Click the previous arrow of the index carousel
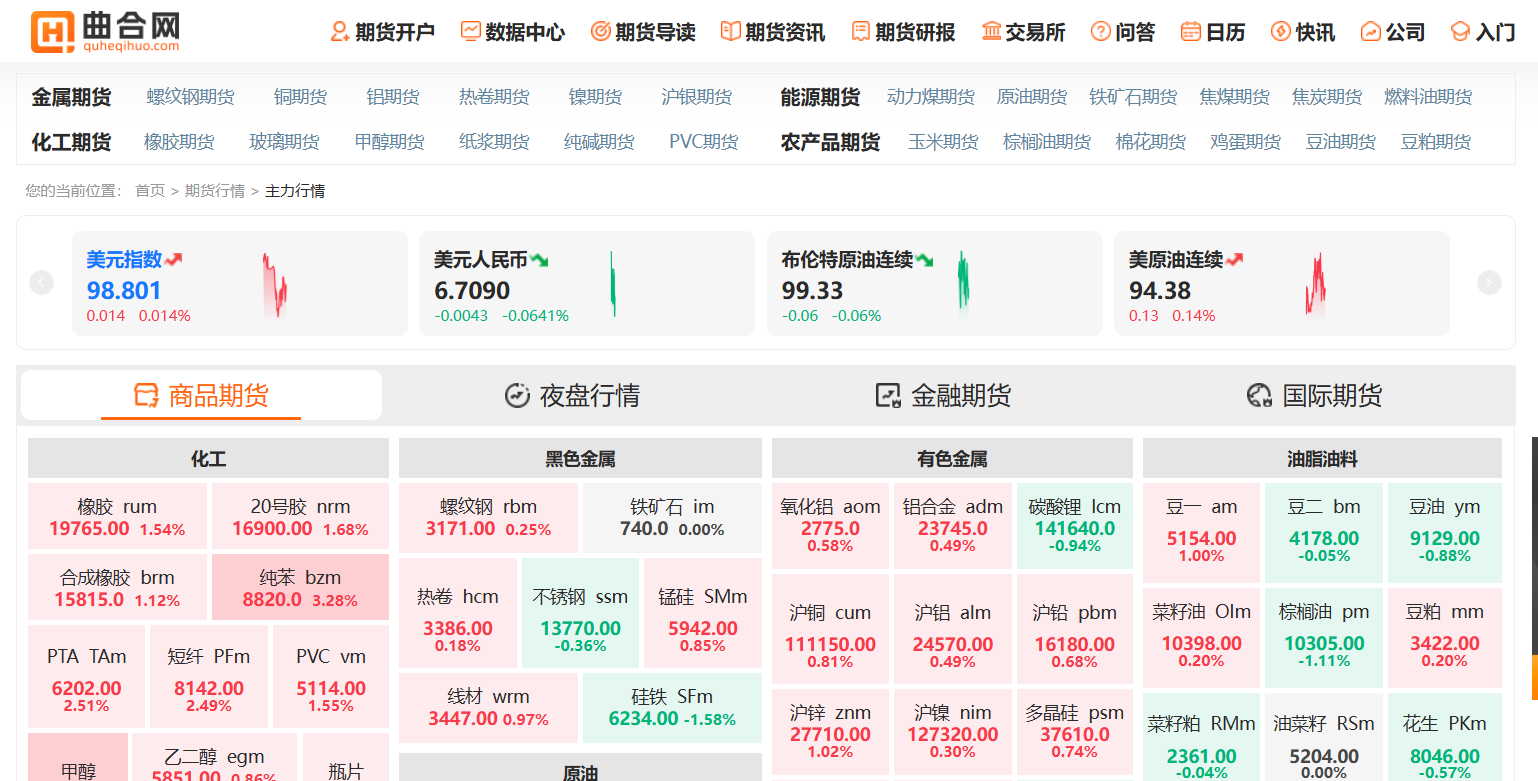 coord(41,283)
